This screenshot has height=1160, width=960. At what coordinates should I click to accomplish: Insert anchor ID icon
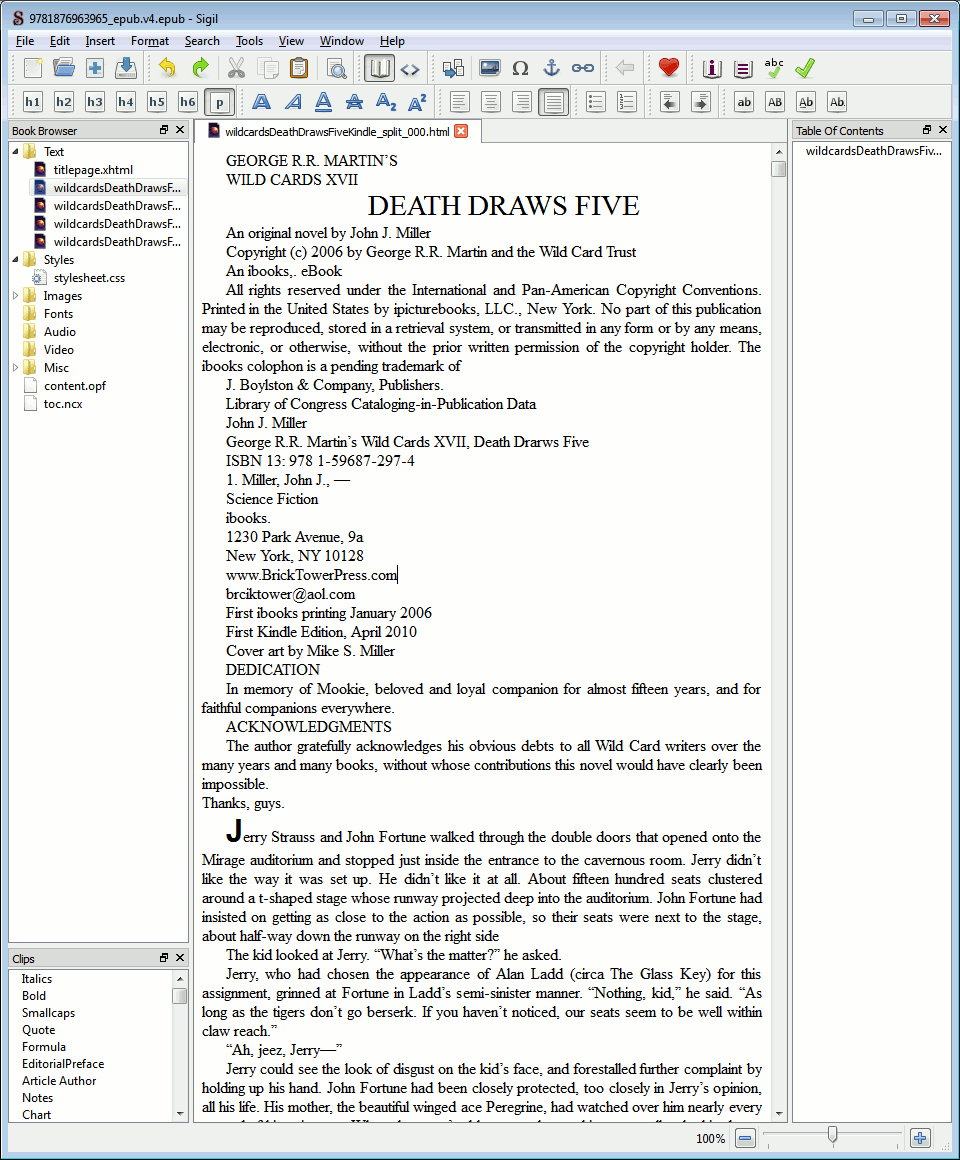pyautogui.click(x=551, y=68)
